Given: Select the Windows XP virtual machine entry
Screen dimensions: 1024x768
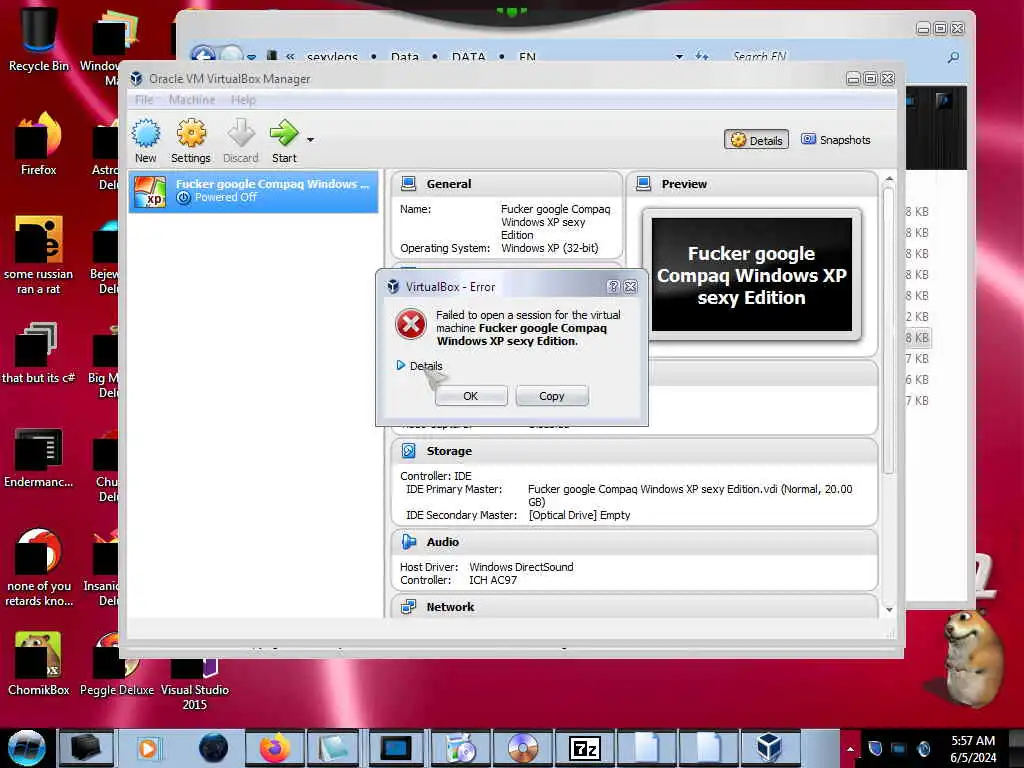Looking at the screenshot, I should pyautogui.click(x=253, y=191).
